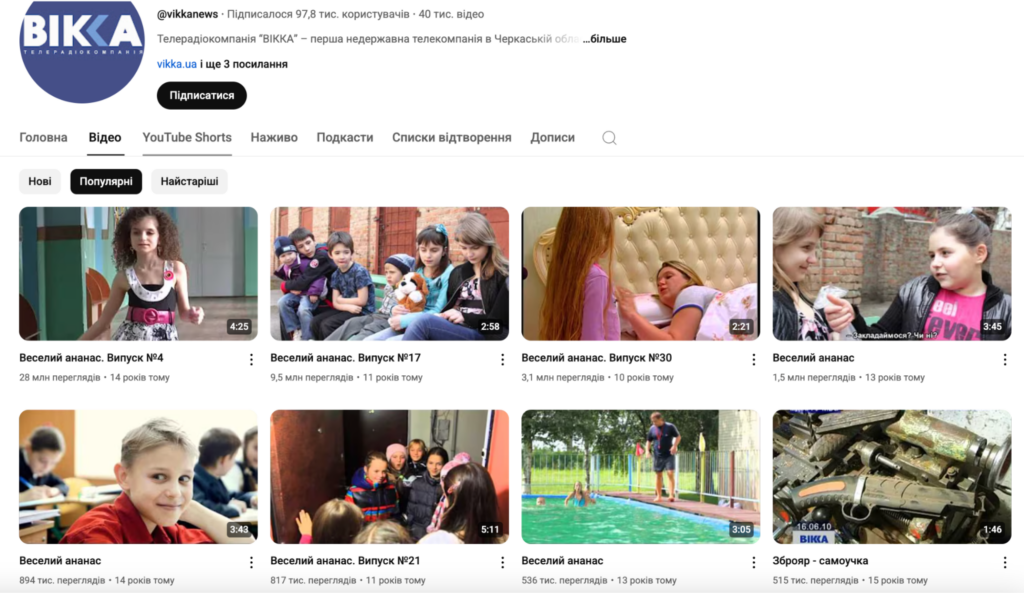Screen dimensions: 1024x593
Task: Open options menu for Веселий ананас Випуск №21
Action: tap(505, 561)
